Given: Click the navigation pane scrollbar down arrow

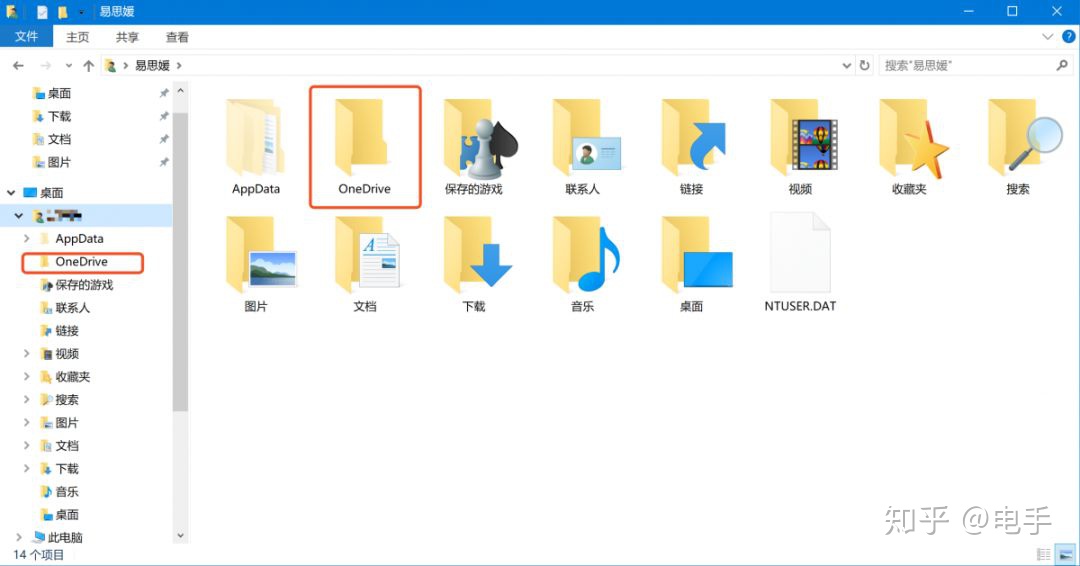Looking at the screenshot, I should point(180,535).
